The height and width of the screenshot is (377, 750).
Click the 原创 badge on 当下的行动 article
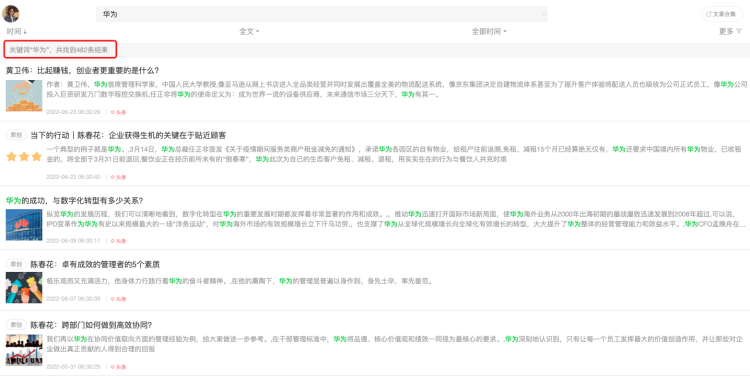pos(16,135)
